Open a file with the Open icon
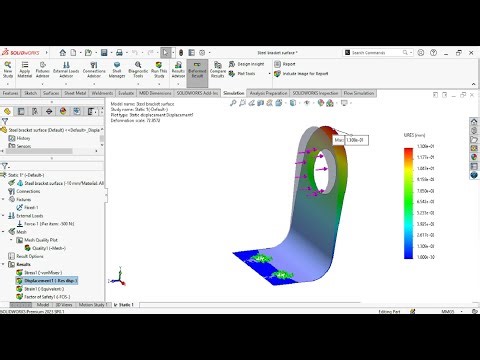The image size is (480, 360). pos(88,53)
